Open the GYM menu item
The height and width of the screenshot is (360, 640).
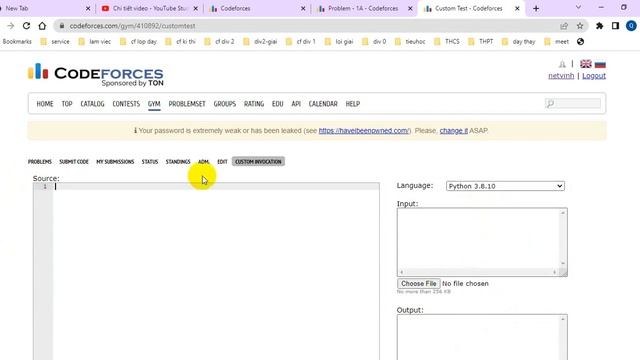tap(154, 104)
